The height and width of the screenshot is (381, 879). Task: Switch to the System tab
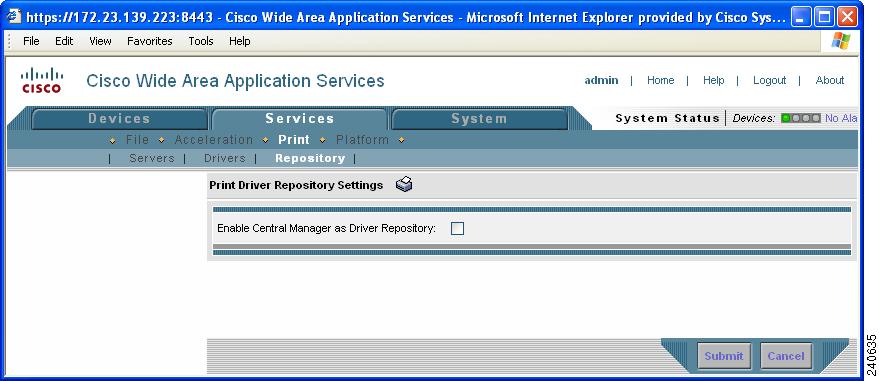(479, 119)
